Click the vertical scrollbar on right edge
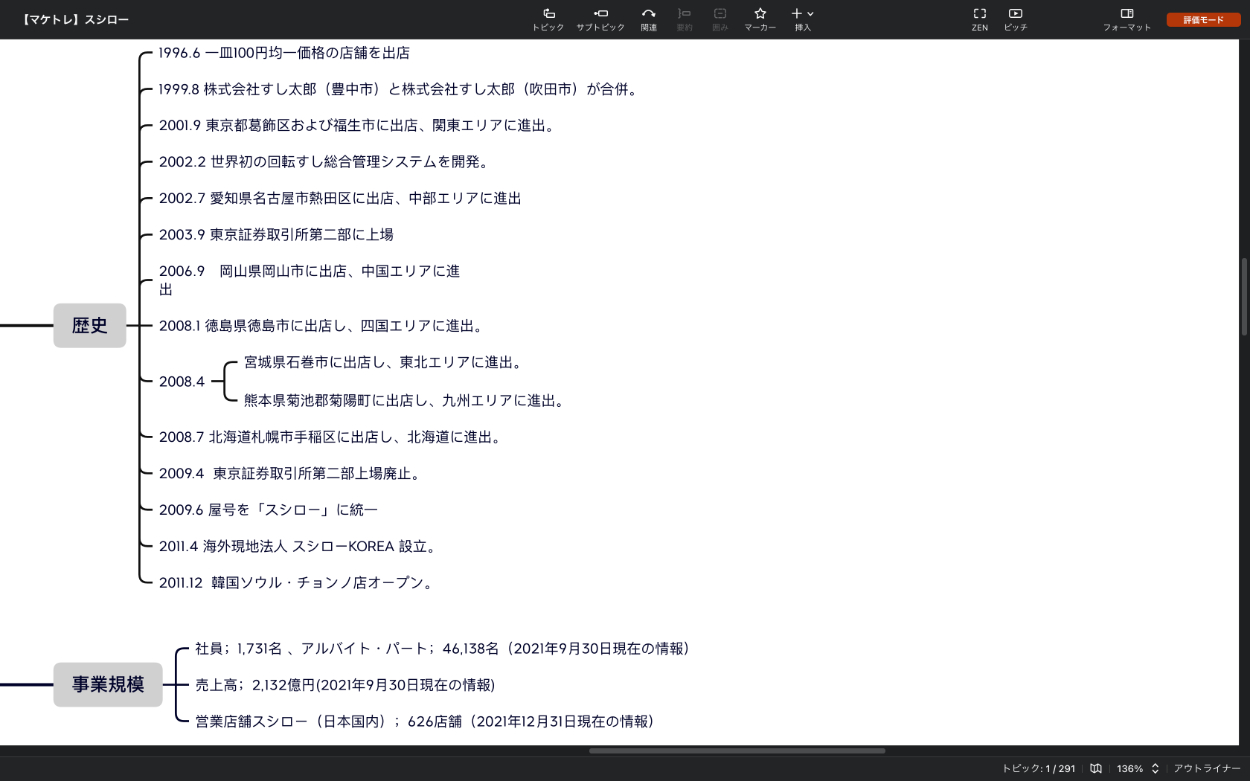This screenshot has width=1250, height=781. [1244, 296]
